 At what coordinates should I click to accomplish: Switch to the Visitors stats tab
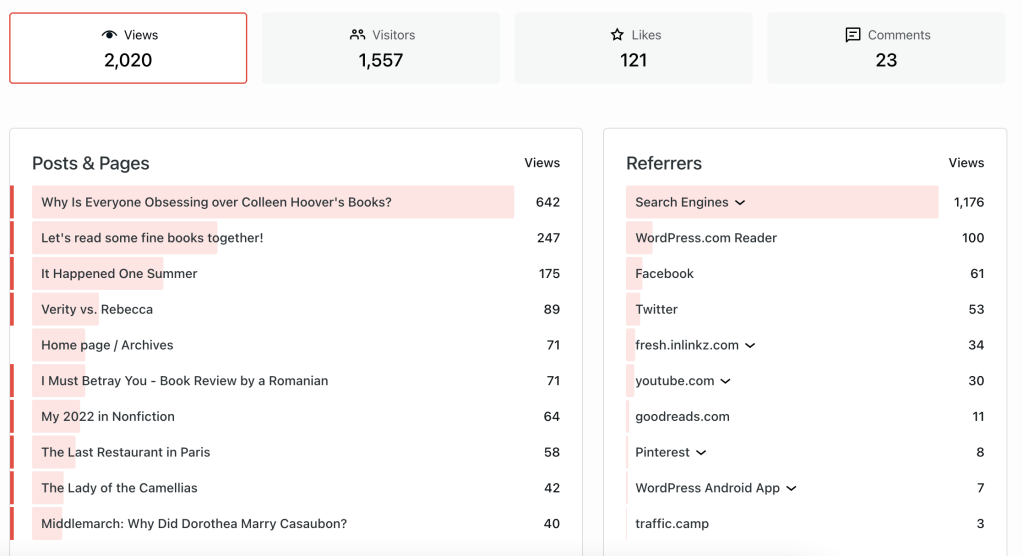coord(380,48)
